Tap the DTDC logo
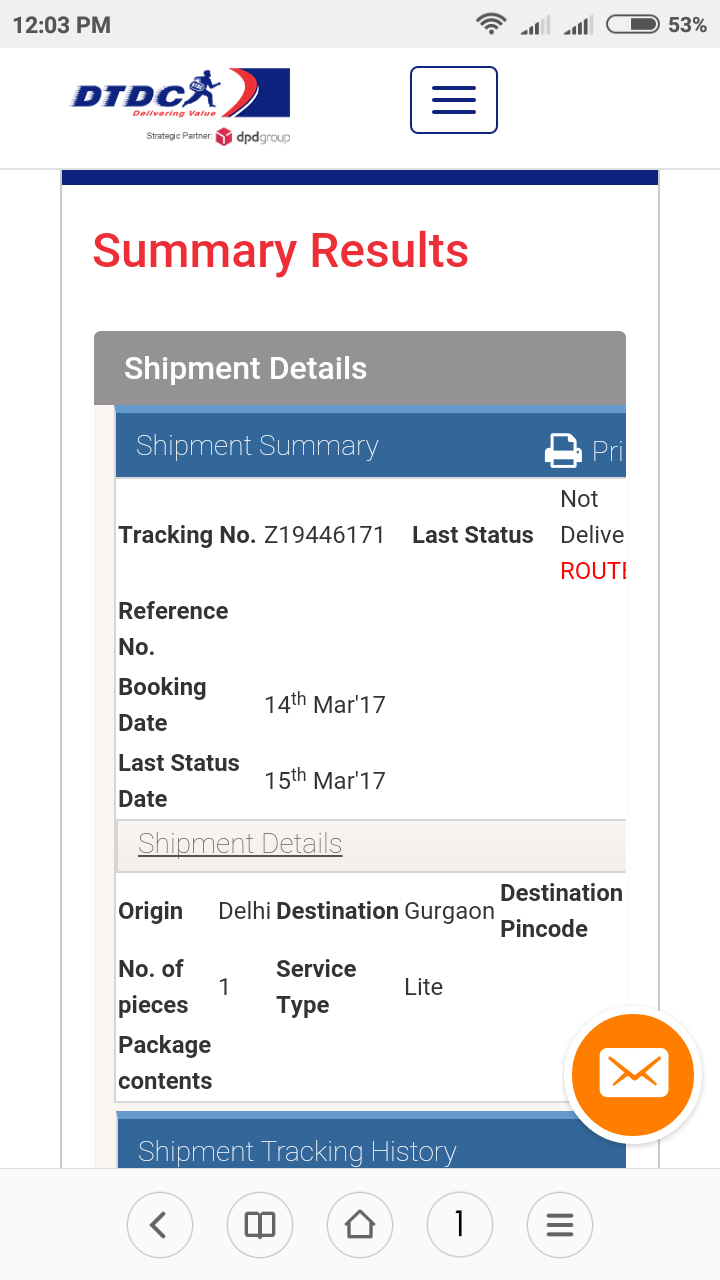The width and height of the screenshot is (720, 1280). pos(180,95)
